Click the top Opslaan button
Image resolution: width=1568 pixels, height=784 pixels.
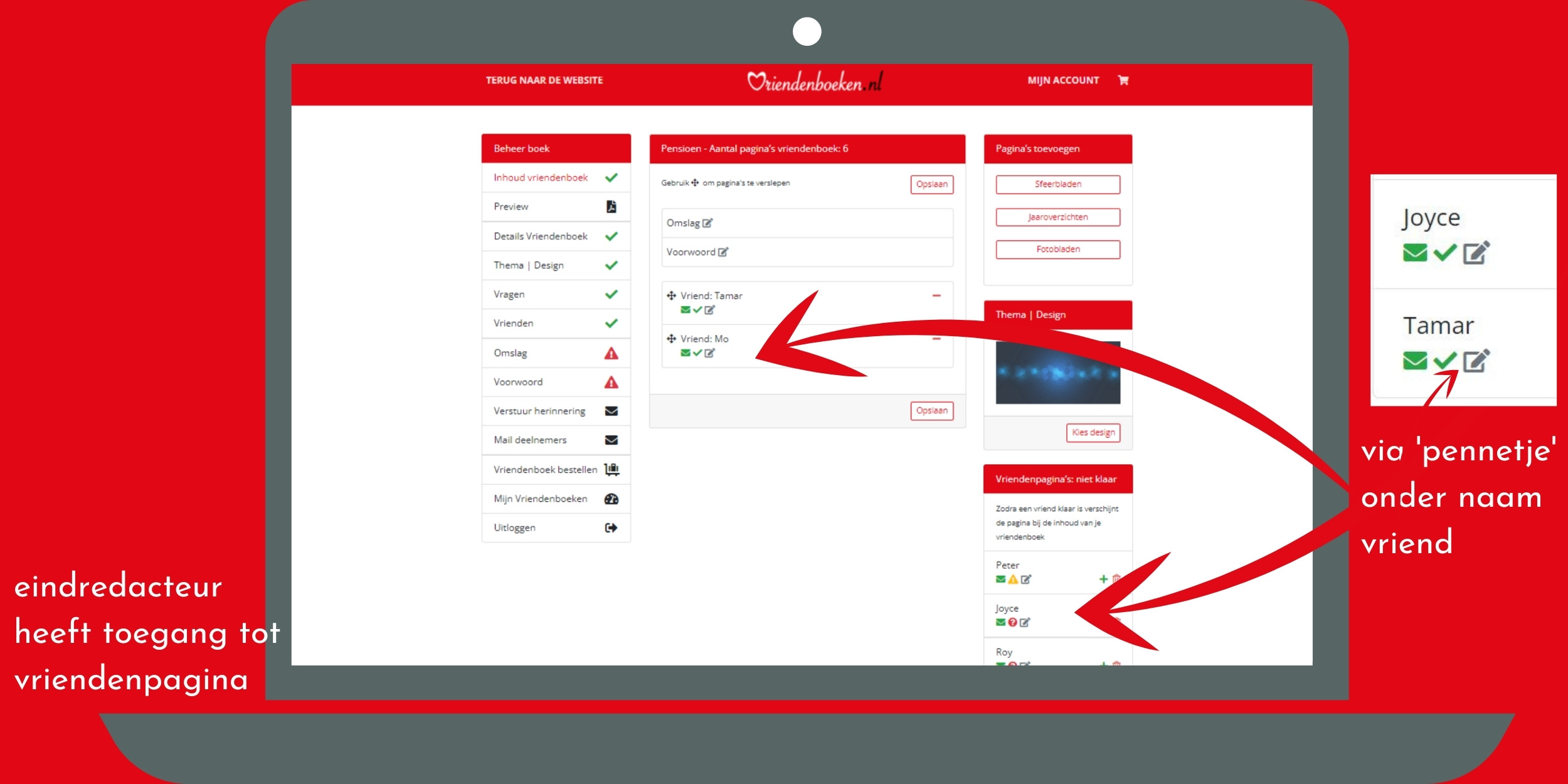pyautogui.click(x=932, y=184)
